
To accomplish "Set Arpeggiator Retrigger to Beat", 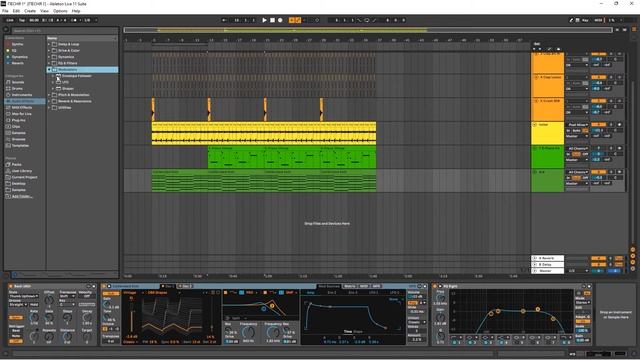I will 16,331.
